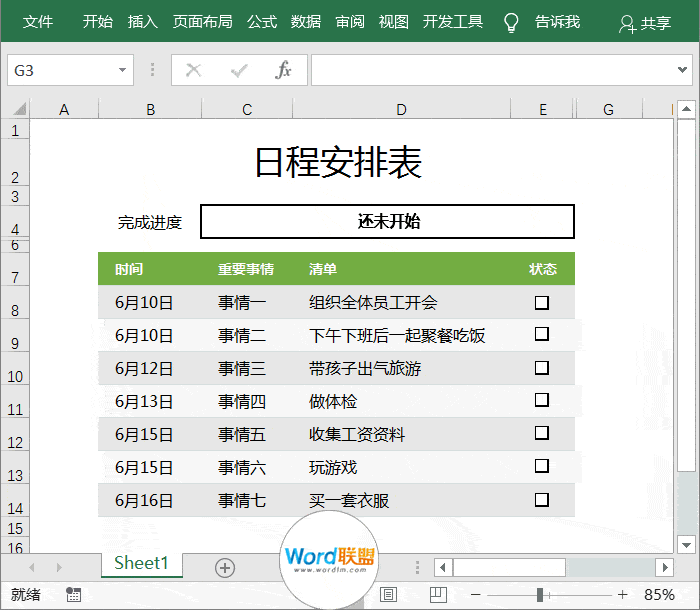The width and height of the screenshot is (700, 610).
Task: Click the zoom slider handle
Action: click(x=540, y=594)
